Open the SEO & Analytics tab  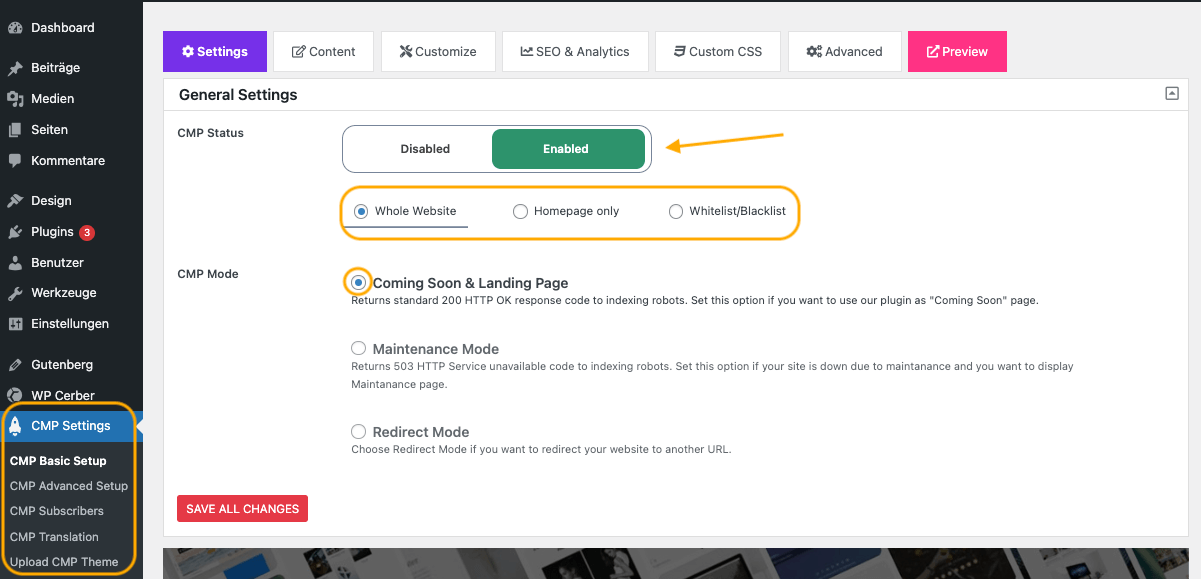575,52
